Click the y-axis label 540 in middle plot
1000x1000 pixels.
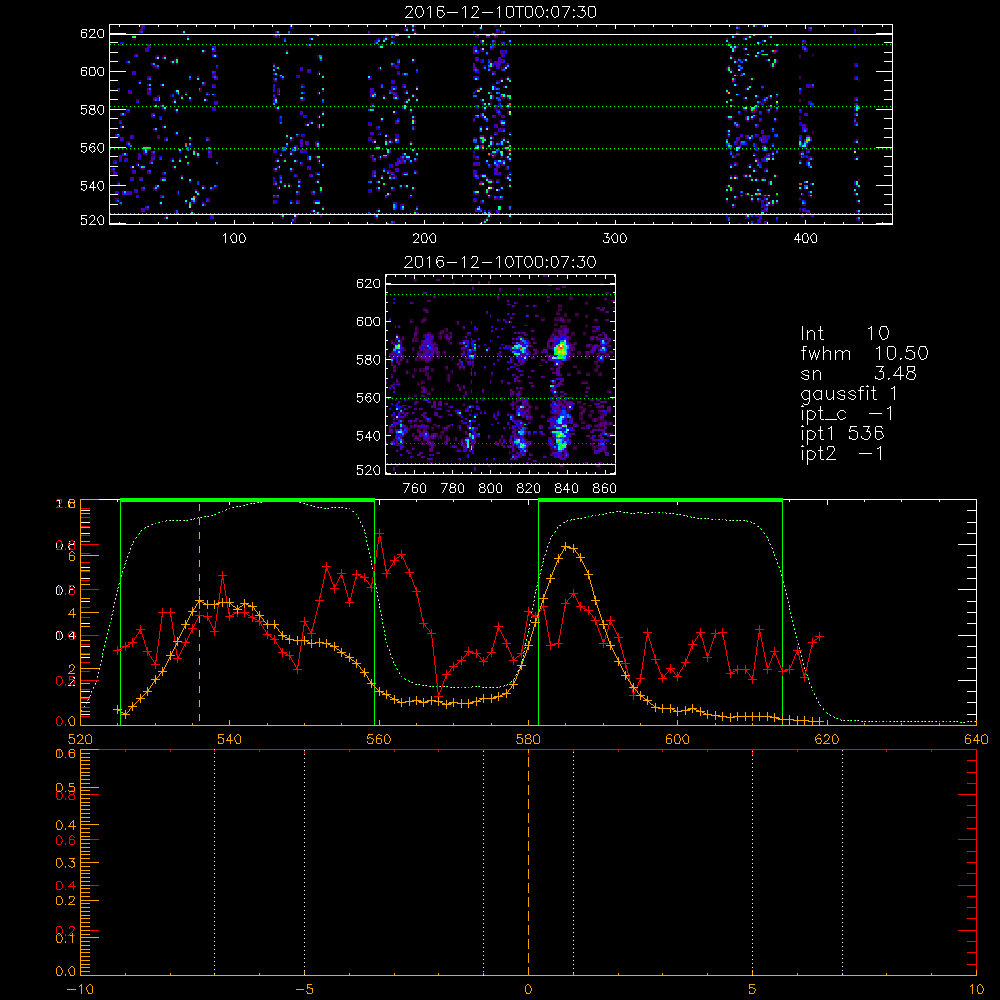point(368,436)
